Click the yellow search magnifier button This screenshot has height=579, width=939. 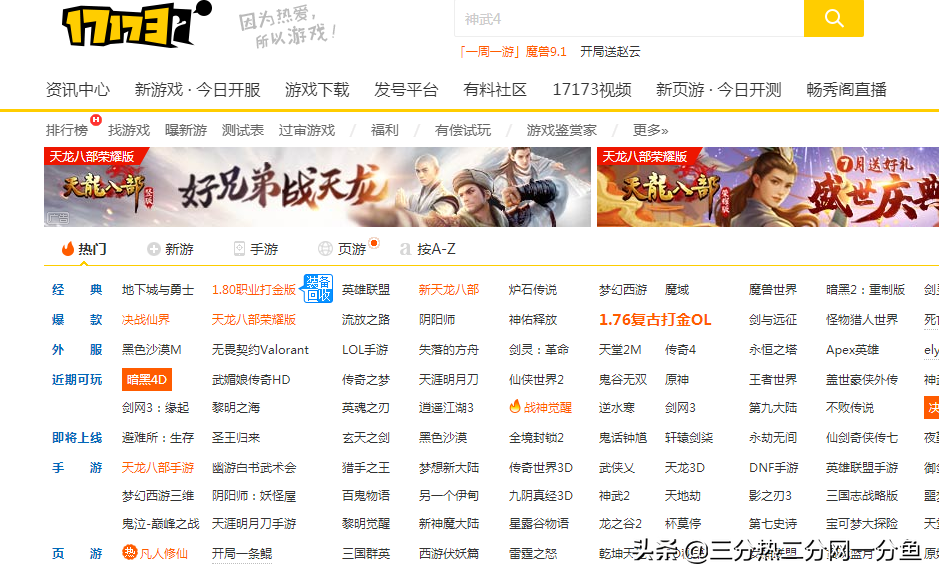pyautogui.click(x=834, y=18)
